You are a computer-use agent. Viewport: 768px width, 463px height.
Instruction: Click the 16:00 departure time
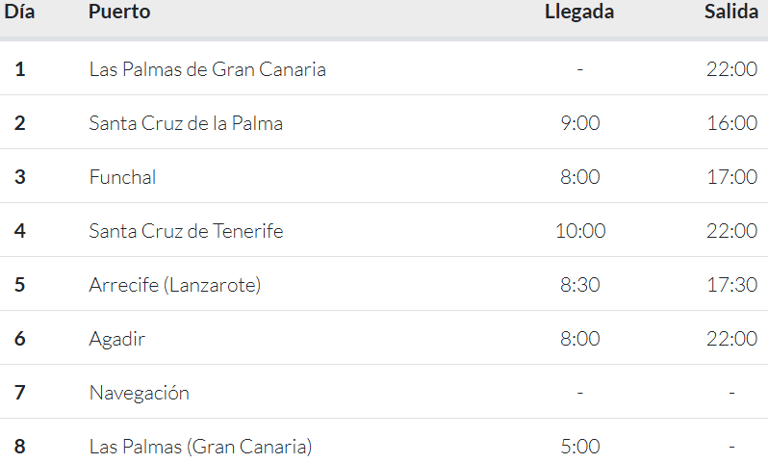732,123
